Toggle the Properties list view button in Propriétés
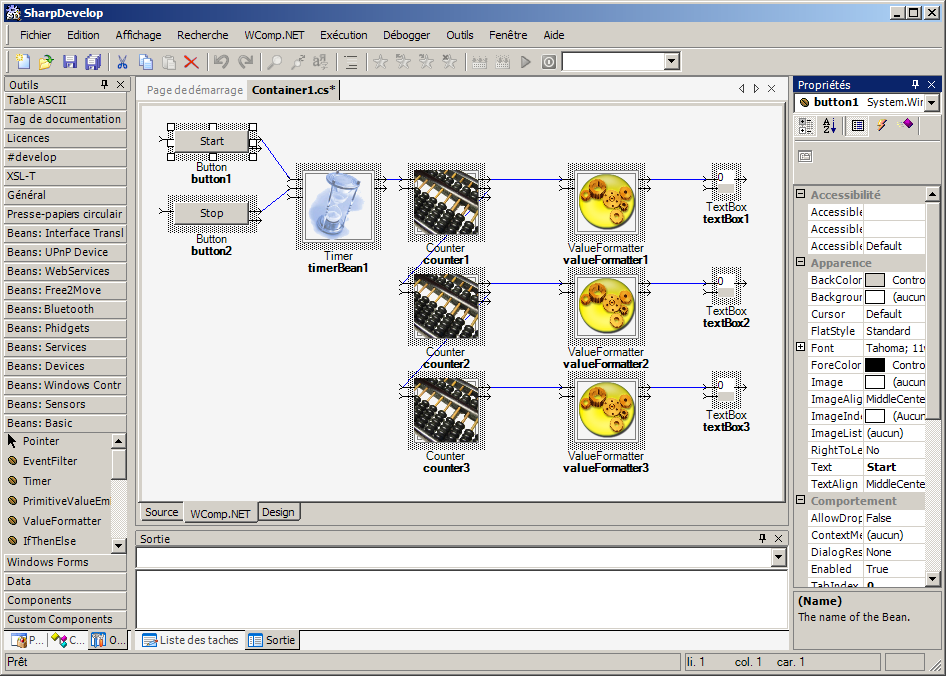946x676 pixels. (858, 126)
